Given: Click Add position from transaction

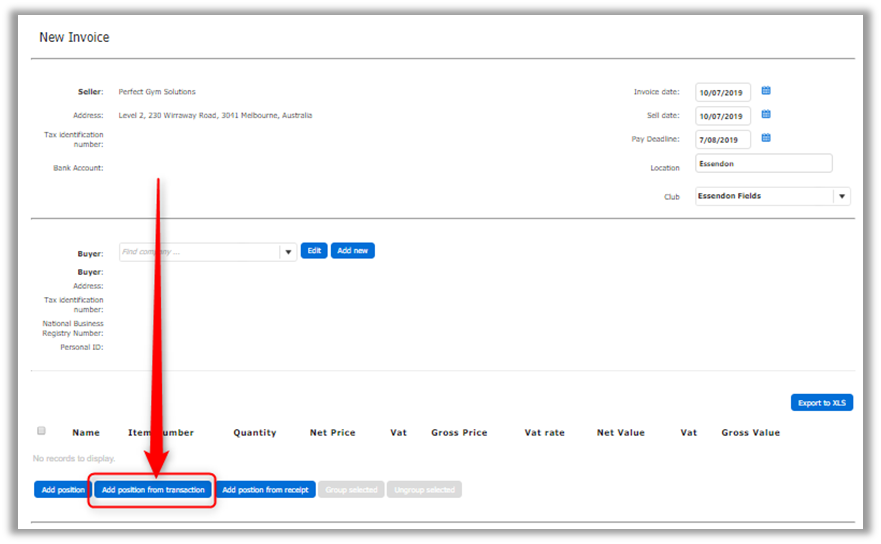Looking at the screenshot, I should coord(153,490).
